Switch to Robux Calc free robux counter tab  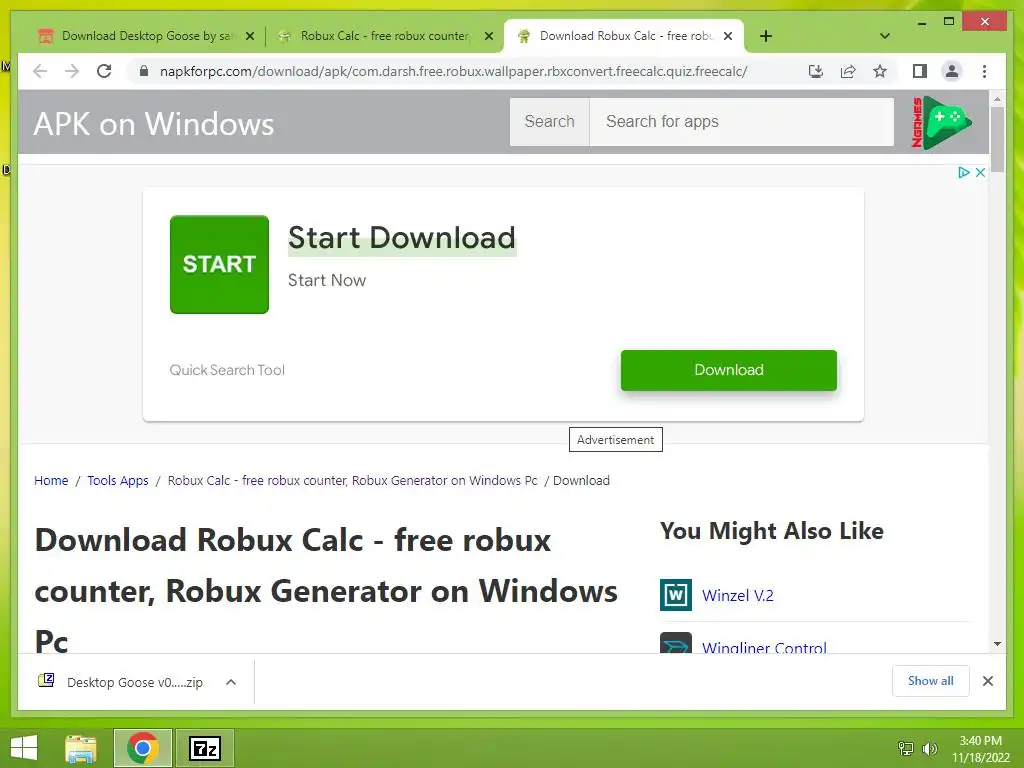[x=385, y=36]
